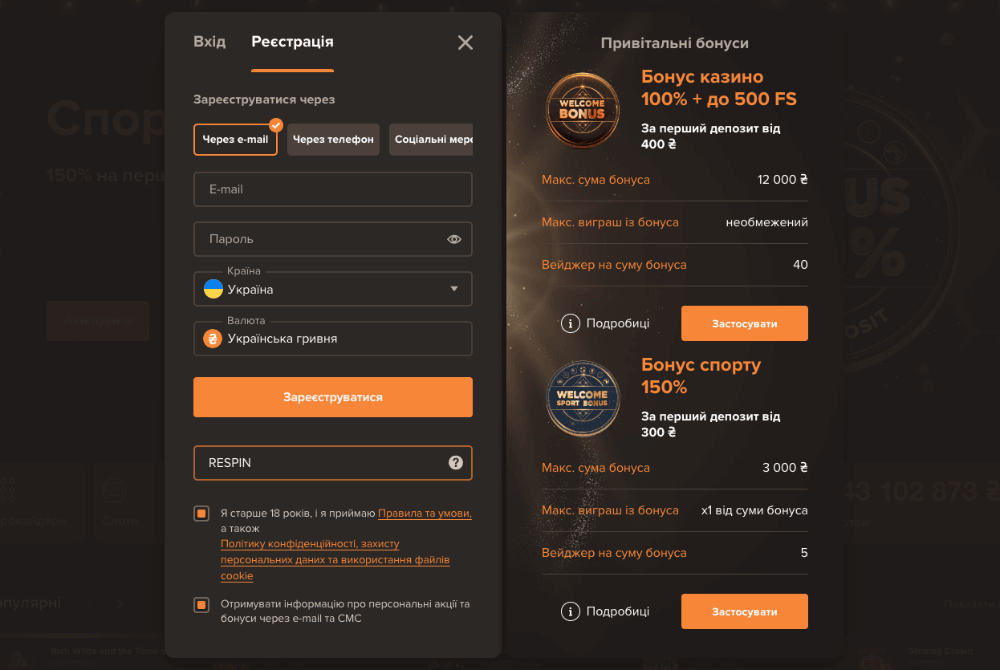
Task: Click into the E-mail input field
Action: [333, 189]
